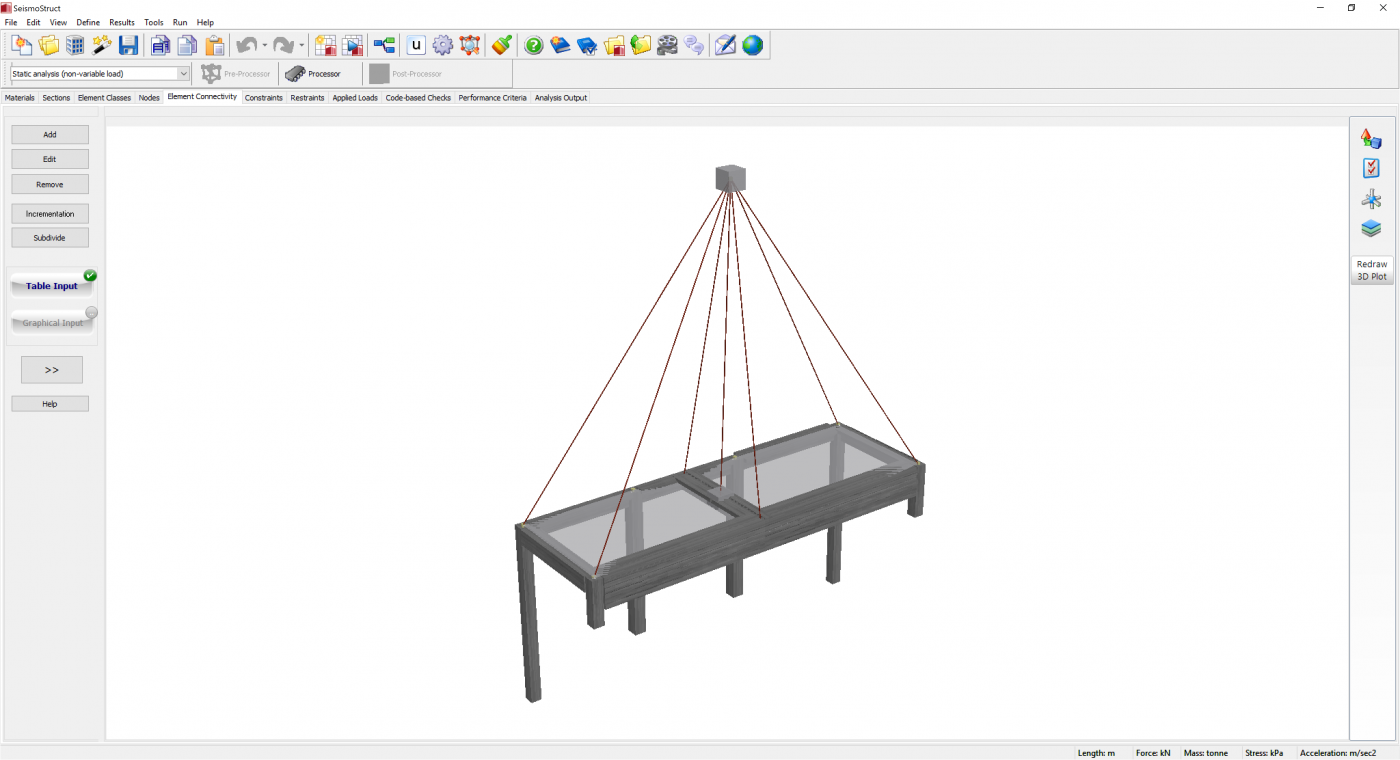Screen dimensions: 1400x760
Task: Click the blue building modeller icon
Action: (x=75, y=45)
